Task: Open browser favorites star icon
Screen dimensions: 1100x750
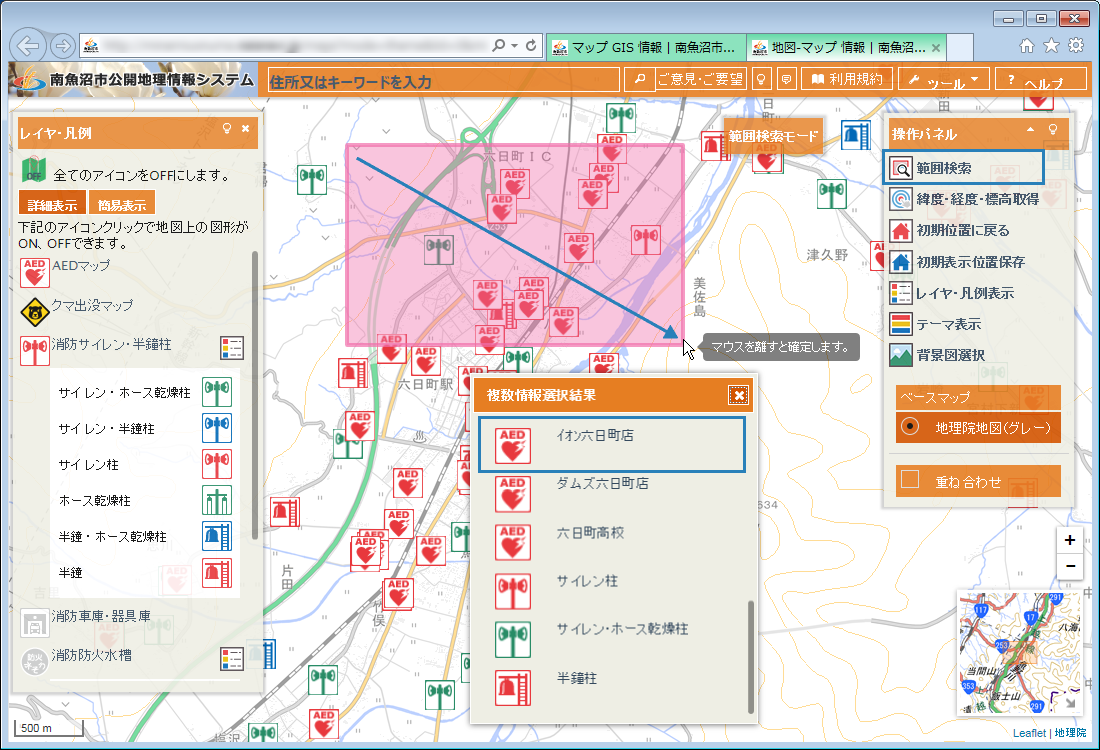Action: click(1051, 46)
